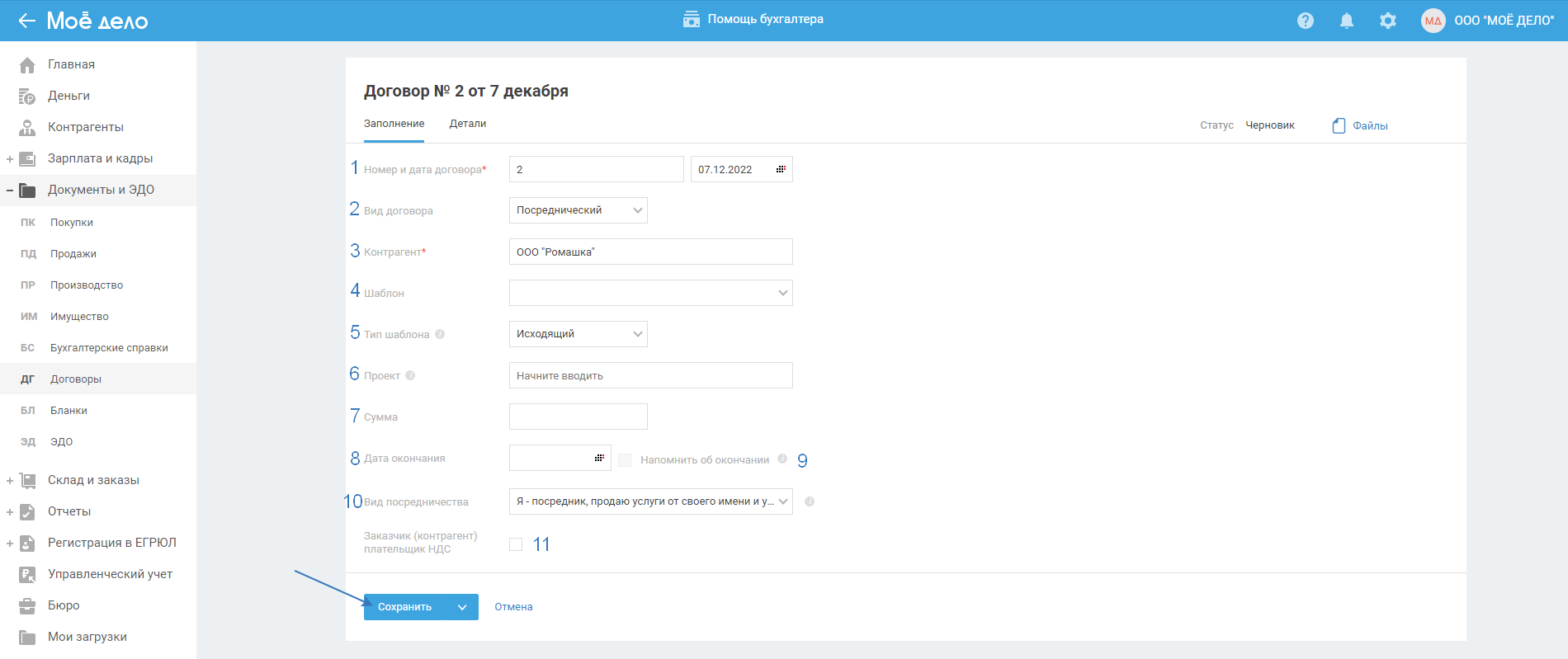
Task: Click the Сумма input field
Action: [578, 417]
